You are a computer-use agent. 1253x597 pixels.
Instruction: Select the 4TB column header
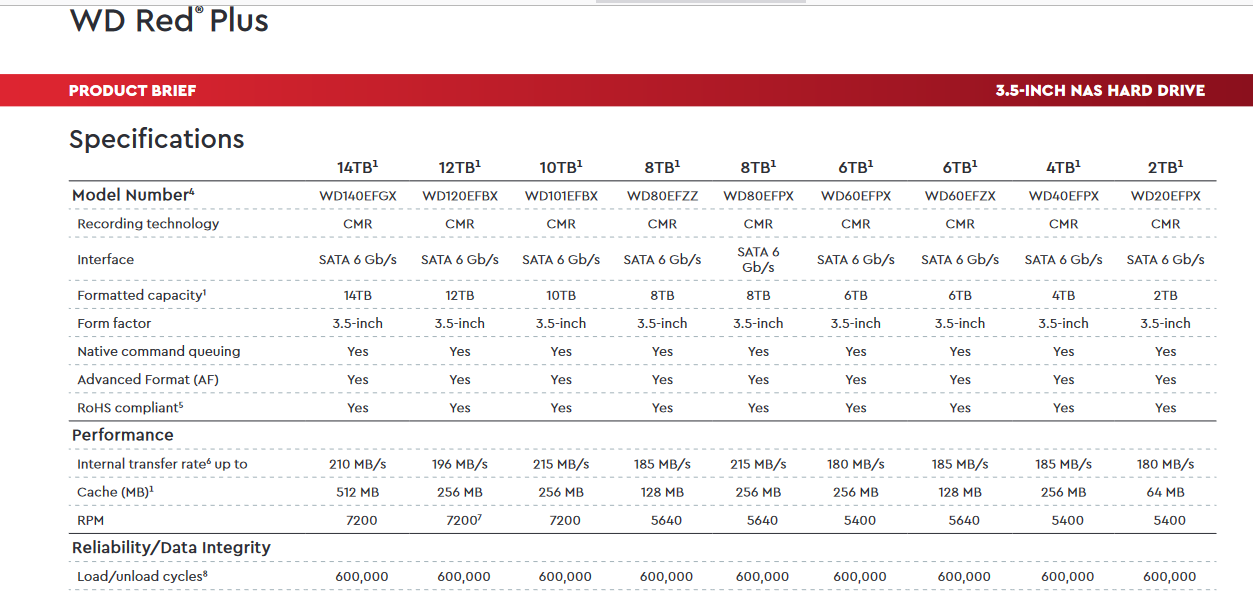[x=1063, y=167]
